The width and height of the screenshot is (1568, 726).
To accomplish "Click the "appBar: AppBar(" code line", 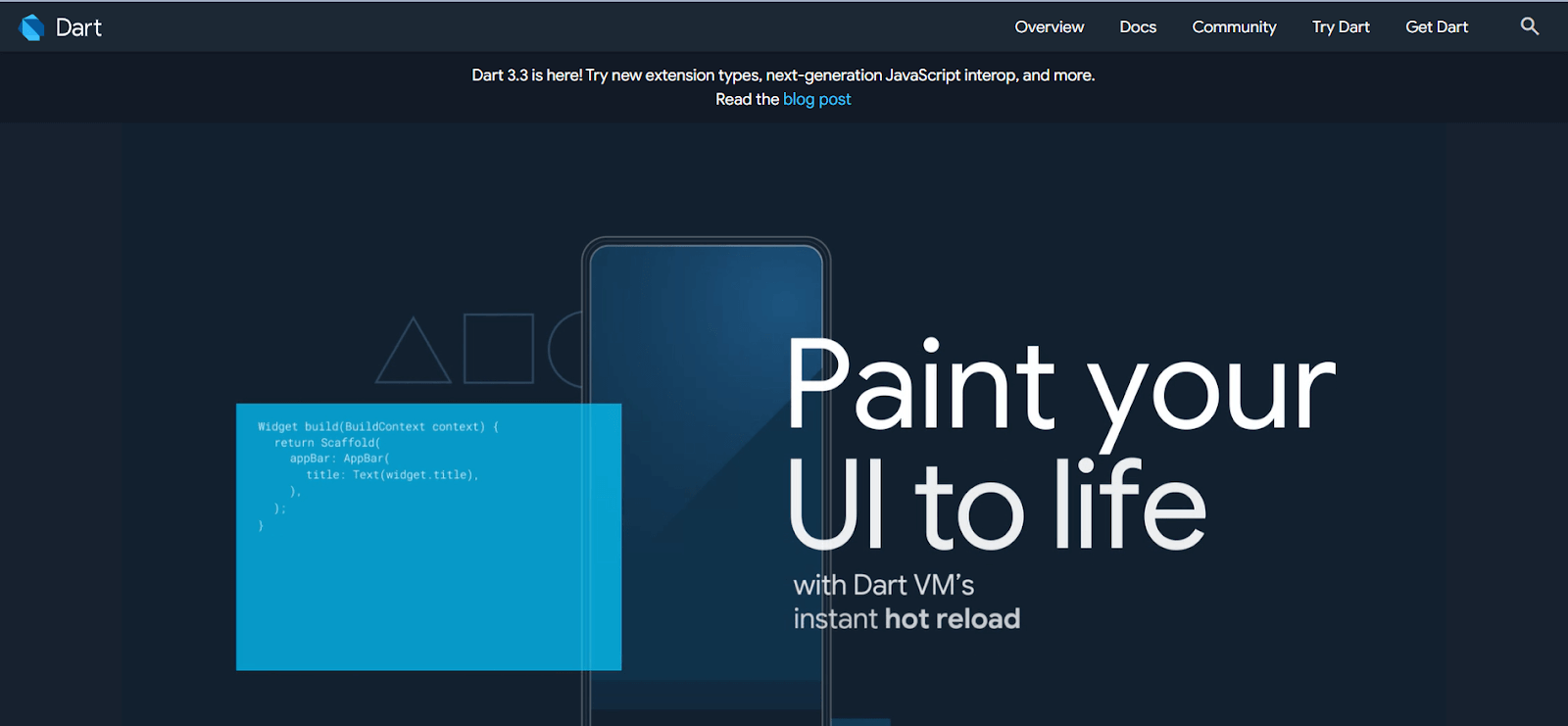I will tap(340, 459).
